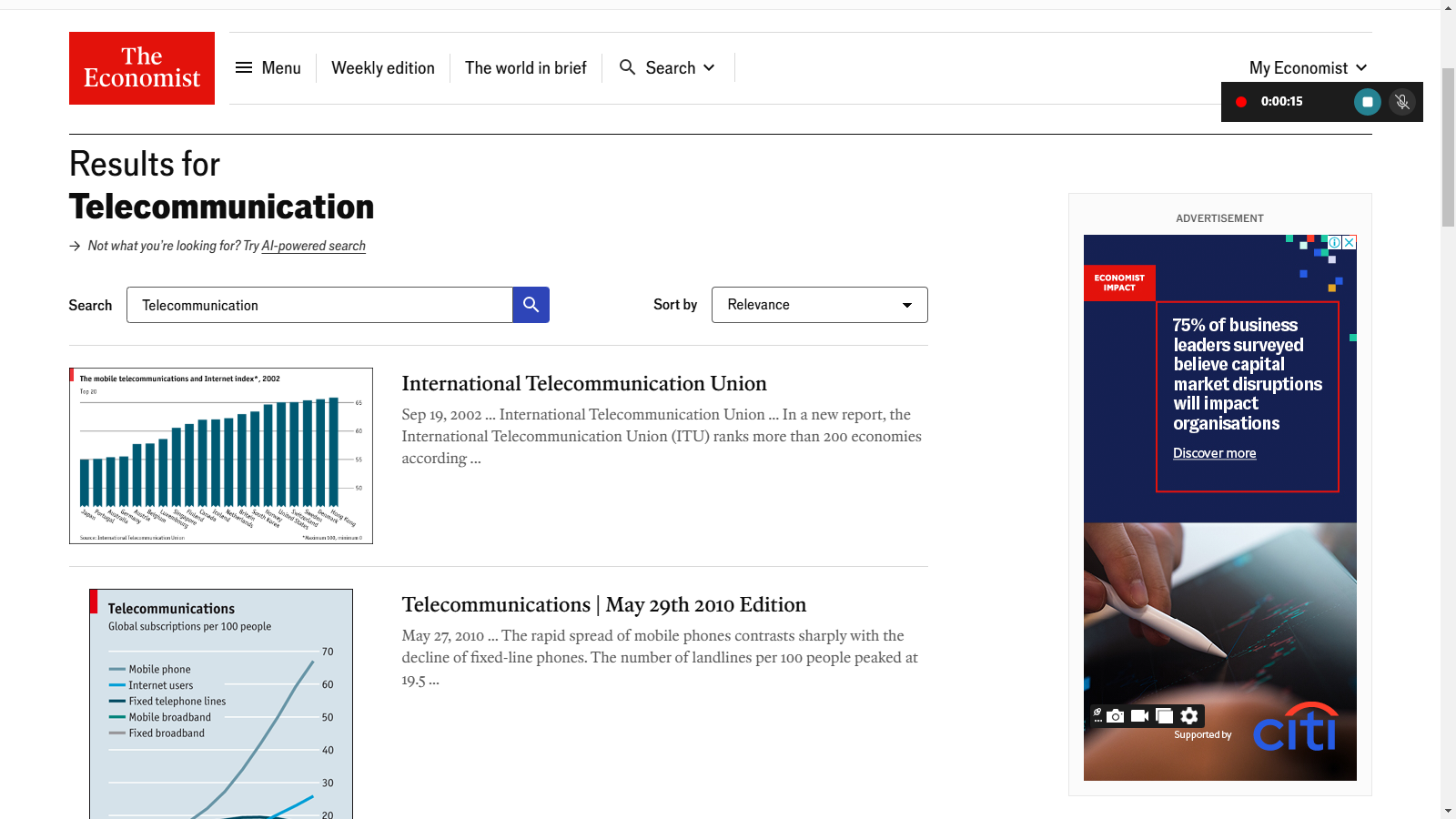Click the stacked windows icon on overlay

(x=1164, y=716)
